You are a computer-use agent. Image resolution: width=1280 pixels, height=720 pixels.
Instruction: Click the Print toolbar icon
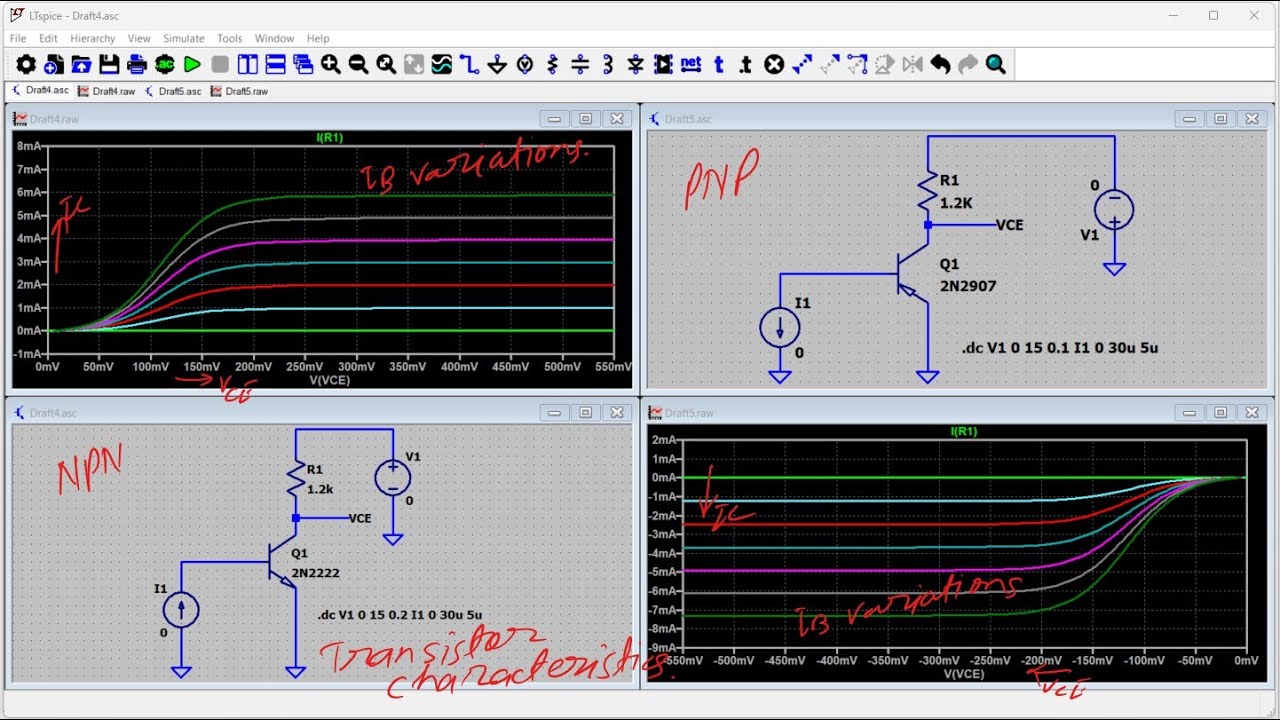click(137, 64)
